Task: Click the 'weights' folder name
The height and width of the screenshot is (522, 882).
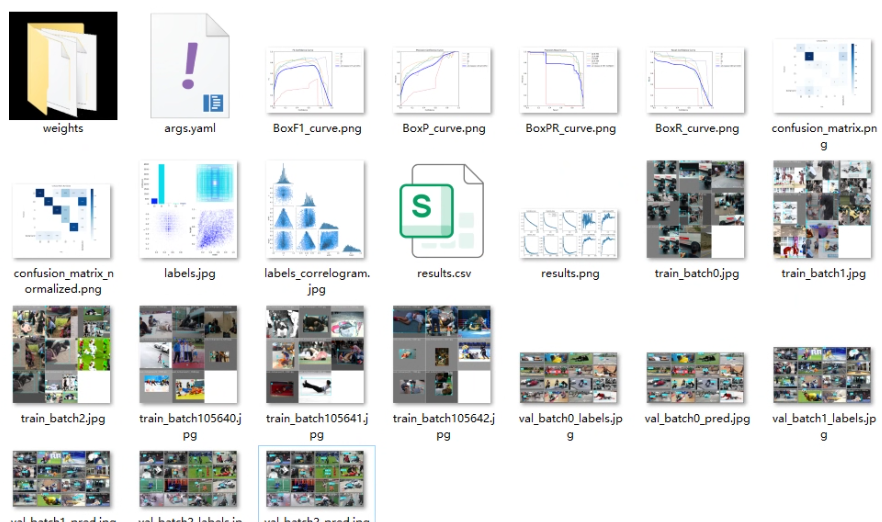Action: (x=63, y=128)
